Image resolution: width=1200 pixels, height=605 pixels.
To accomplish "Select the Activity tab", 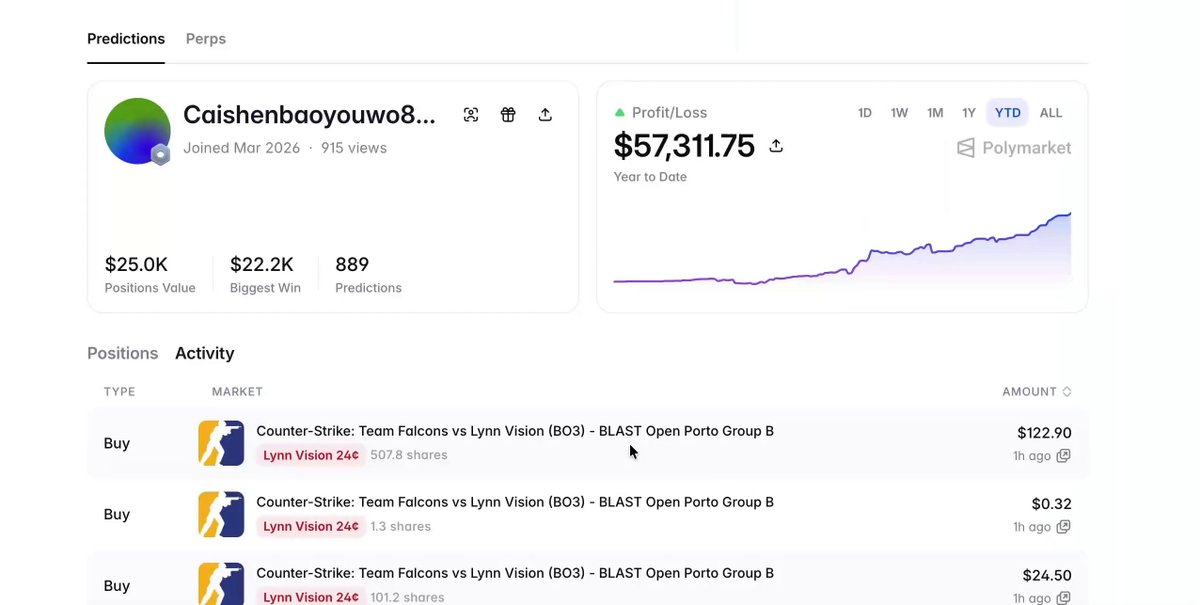I will click(x=205, y=353).
